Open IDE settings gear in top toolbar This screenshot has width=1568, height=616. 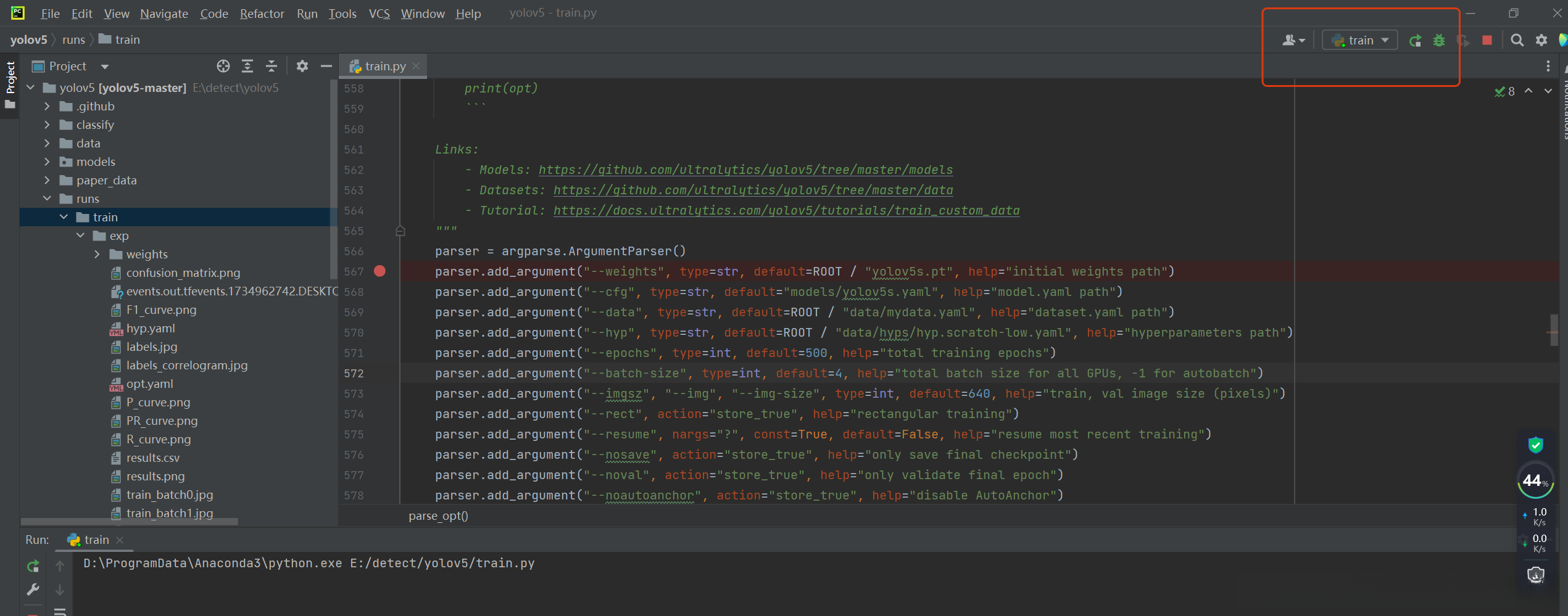coord(1541,41)
